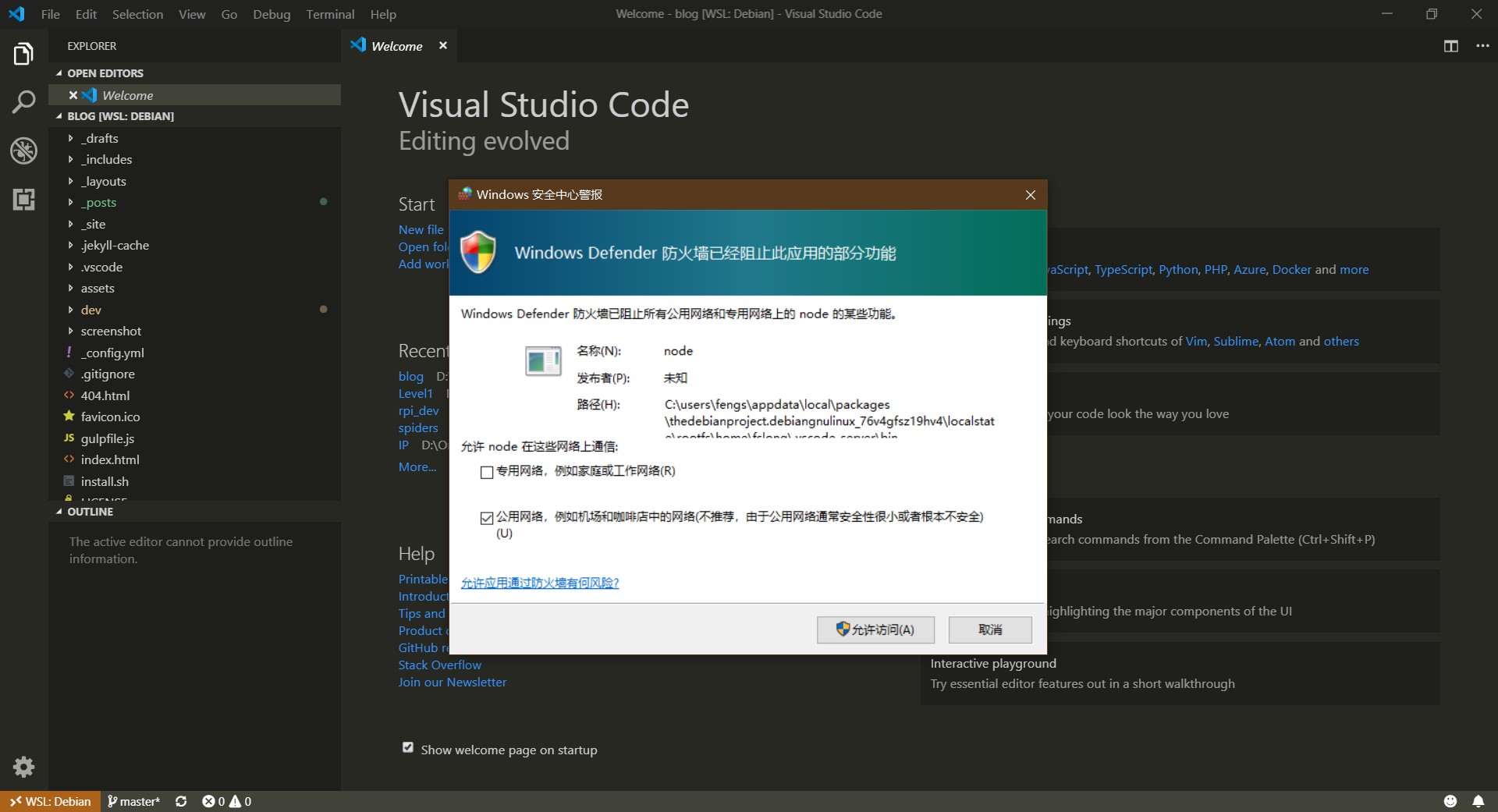Screen dimensions: 1498x812
Task: Close the Welcome tab with its X
Action: tap(443, 45)
